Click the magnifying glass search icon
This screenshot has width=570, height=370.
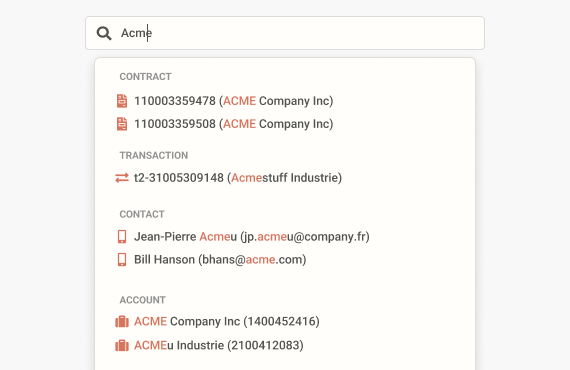click(104, 33)
